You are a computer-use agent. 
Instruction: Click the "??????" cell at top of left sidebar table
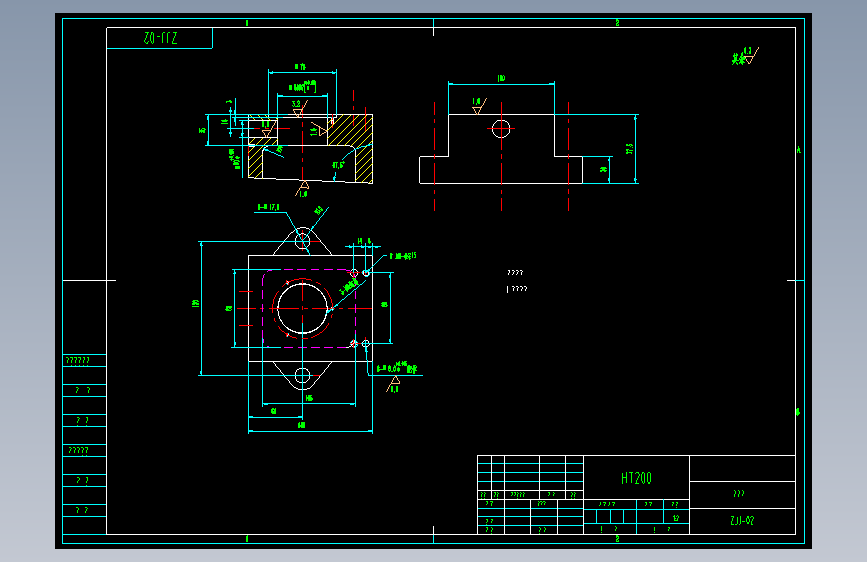85,361
